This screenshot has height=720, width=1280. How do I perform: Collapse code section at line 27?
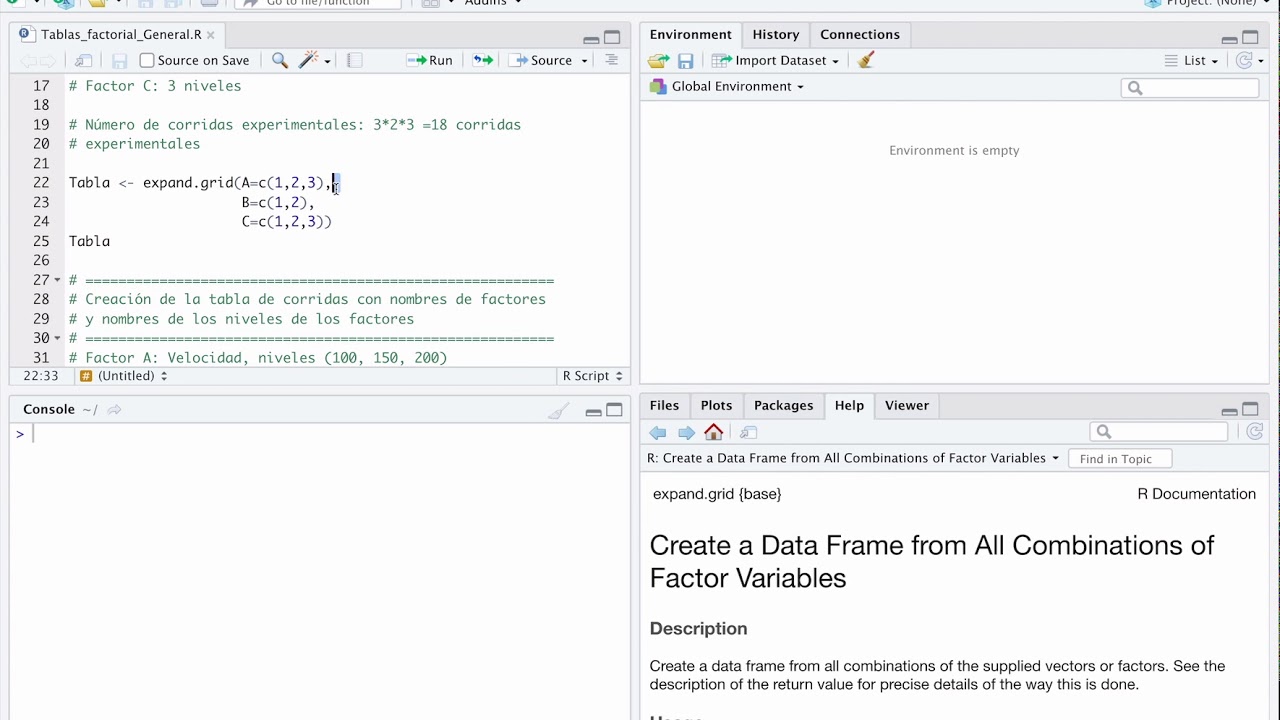(x=57, y=280)
